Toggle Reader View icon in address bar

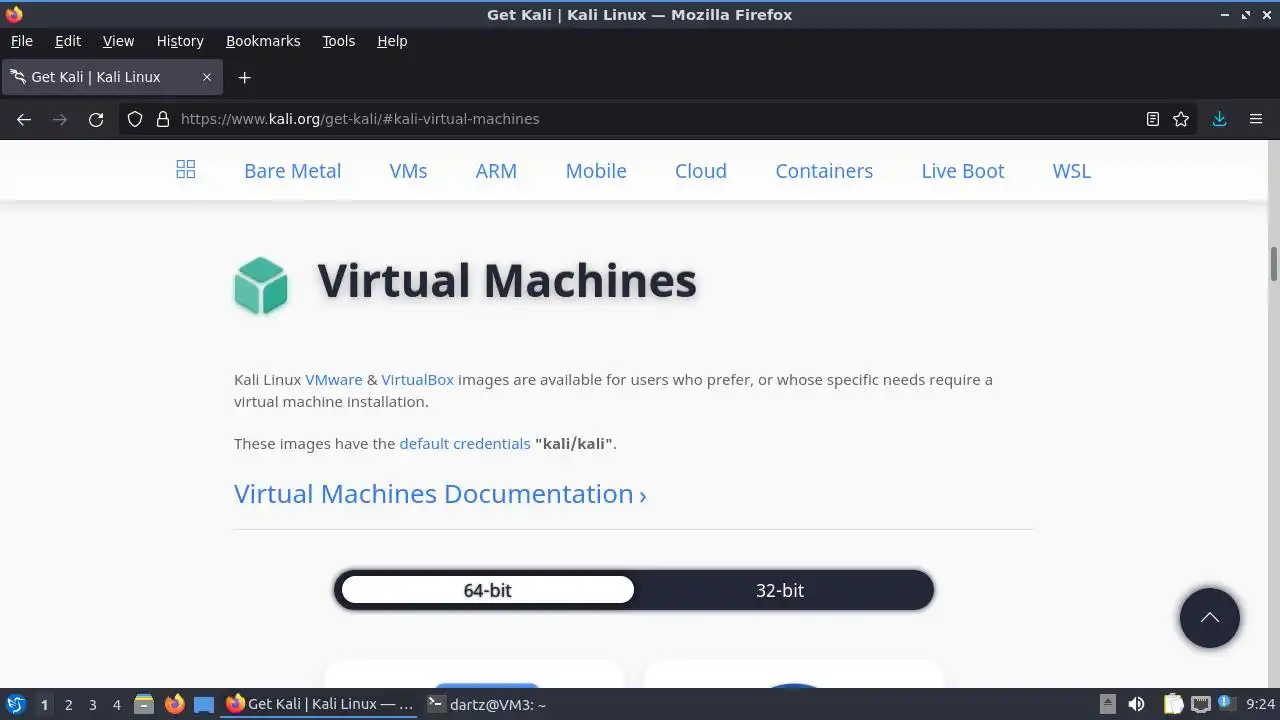tap(1153, 119)
